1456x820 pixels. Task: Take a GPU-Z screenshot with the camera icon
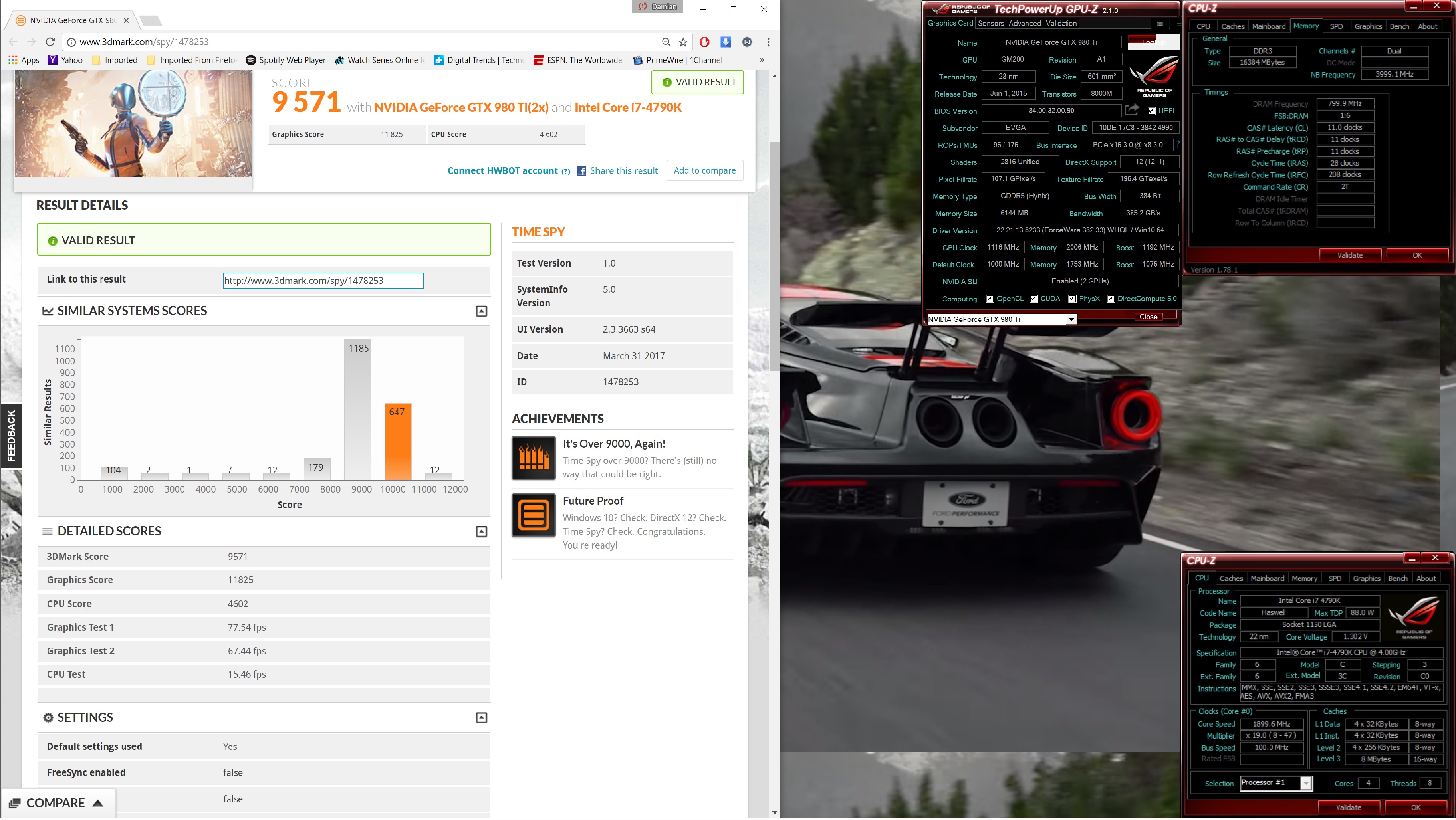click(1160, 23)
